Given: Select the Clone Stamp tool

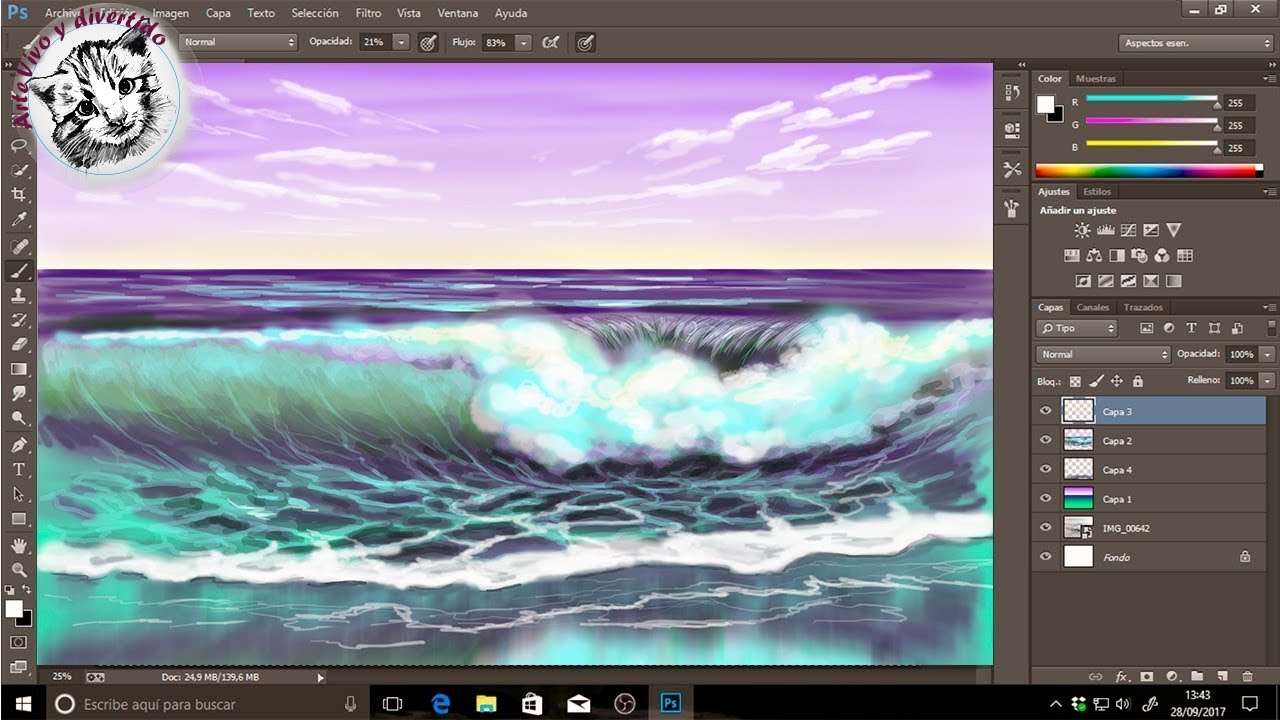Looking at the screenshot, I should pos(18,295).
